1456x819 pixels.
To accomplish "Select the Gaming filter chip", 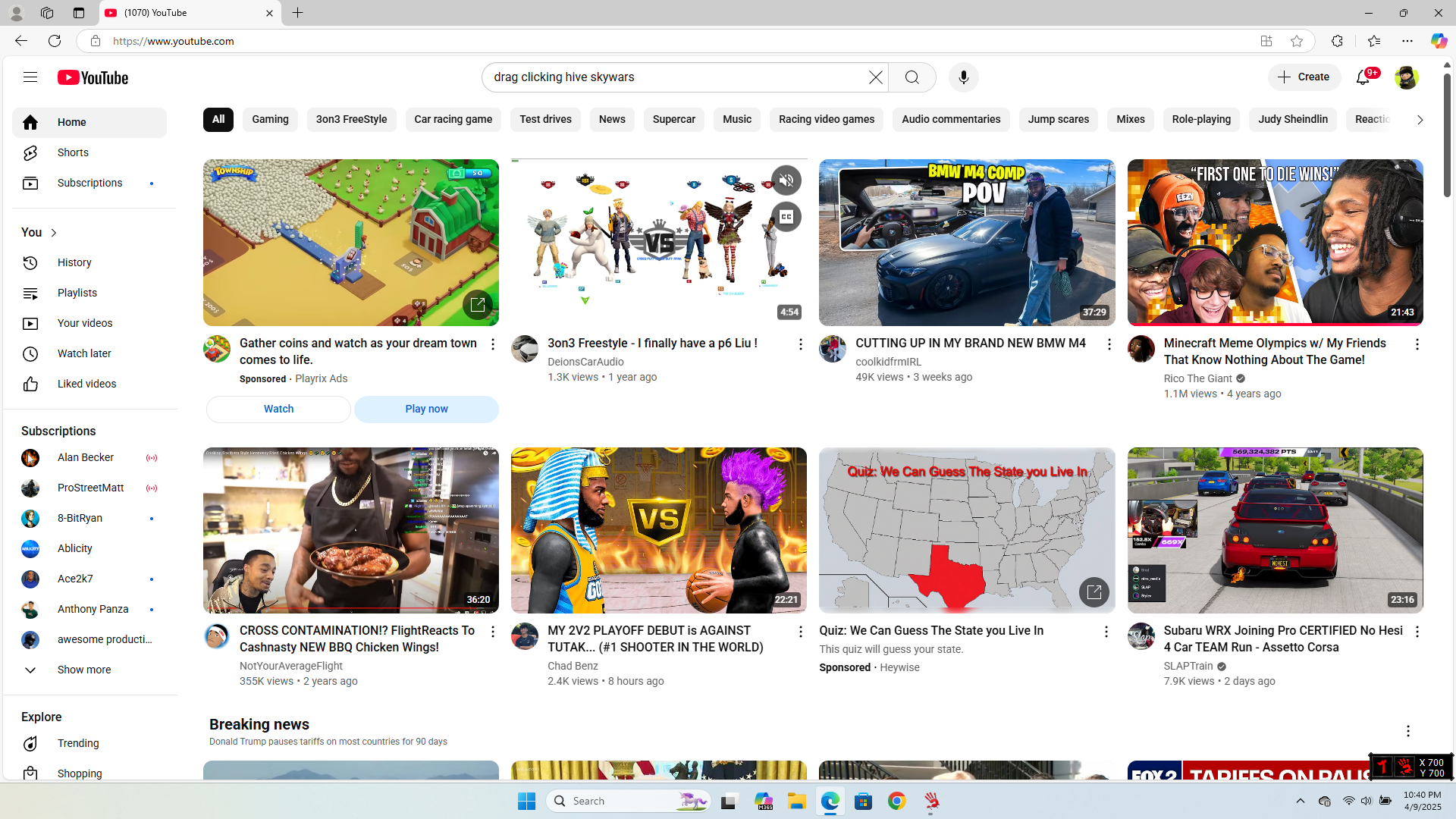I will [x=270, y=119].
